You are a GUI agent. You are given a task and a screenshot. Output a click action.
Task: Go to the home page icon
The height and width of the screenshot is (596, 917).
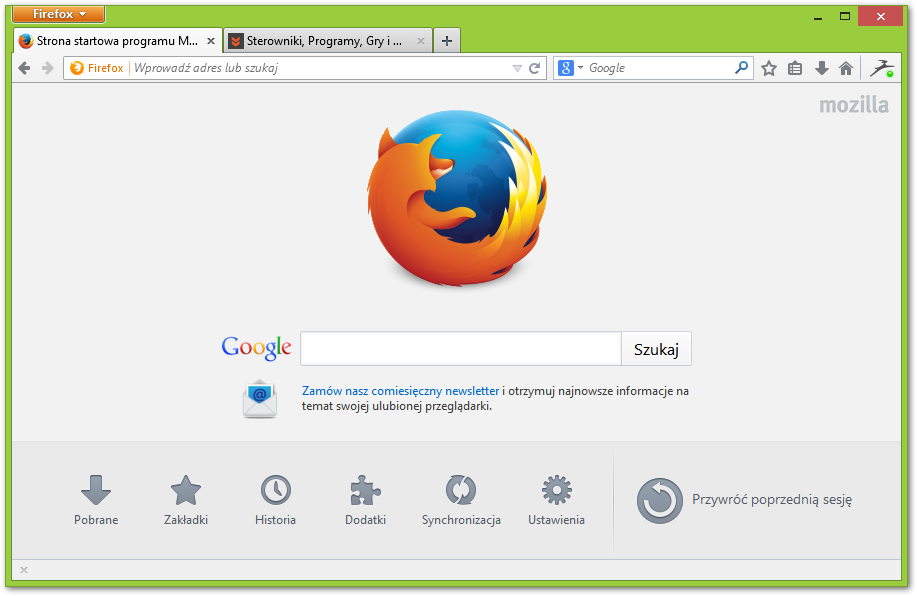pos(846,68)
